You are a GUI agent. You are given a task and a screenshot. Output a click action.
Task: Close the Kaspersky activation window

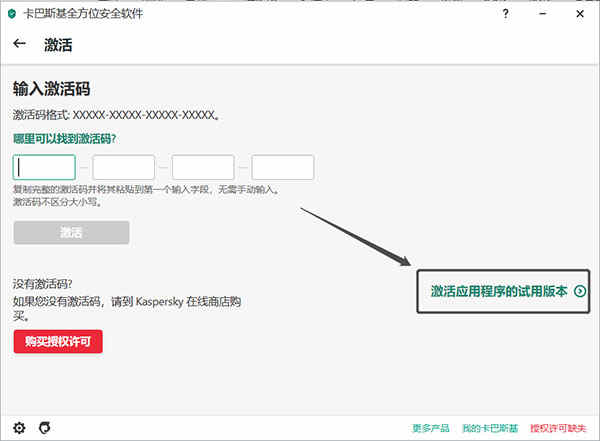(x=580, y=14)
